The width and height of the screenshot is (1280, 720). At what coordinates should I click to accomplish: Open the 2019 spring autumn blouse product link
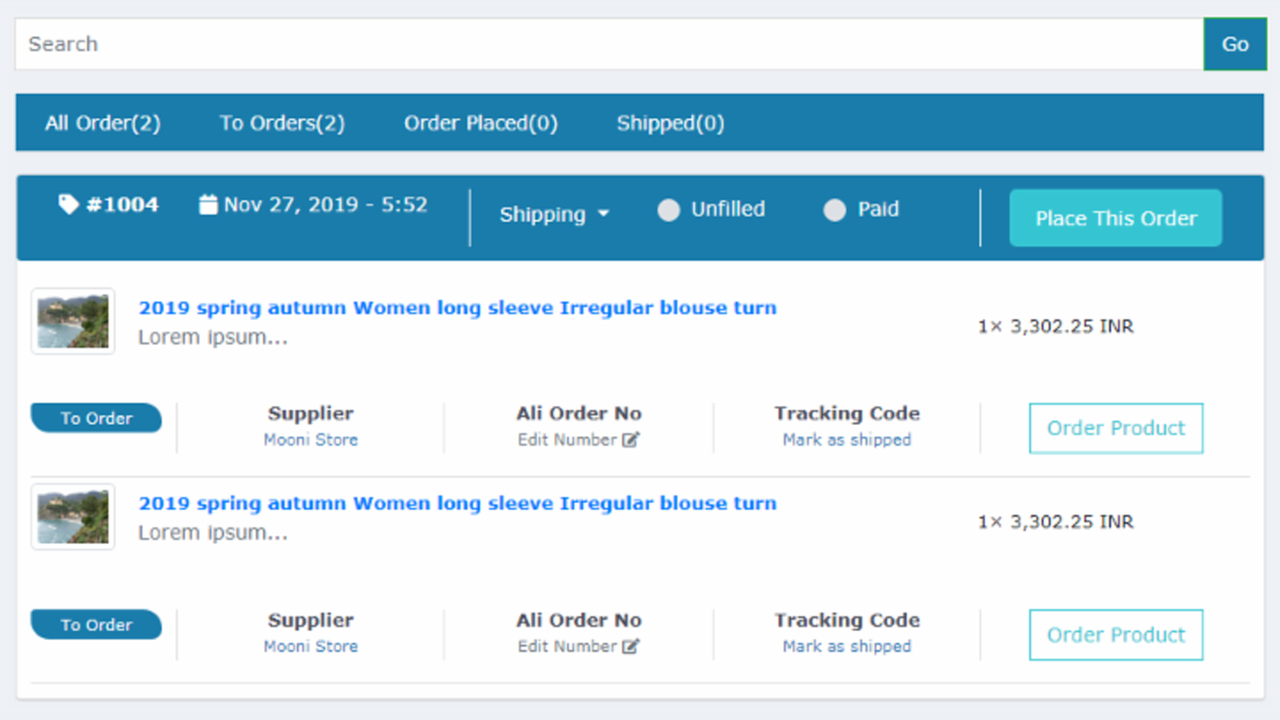(x=458, y=307)
